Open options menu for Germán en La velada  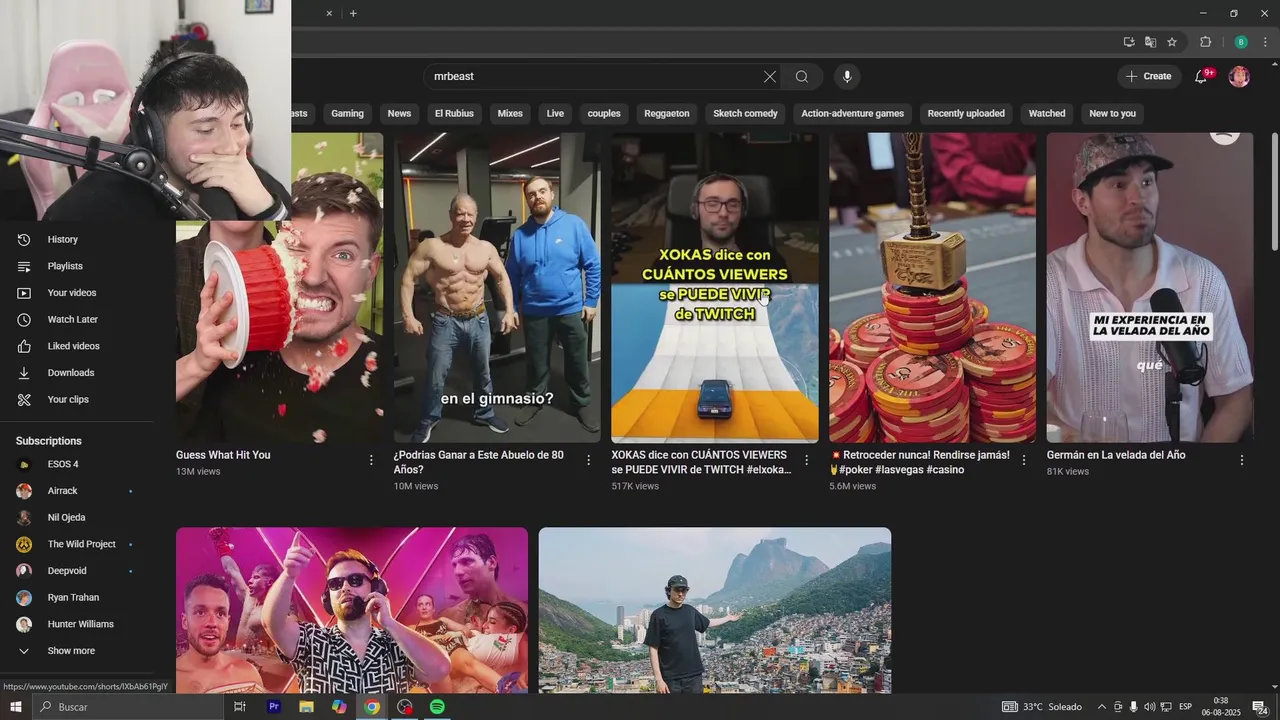pos(1242,460)
